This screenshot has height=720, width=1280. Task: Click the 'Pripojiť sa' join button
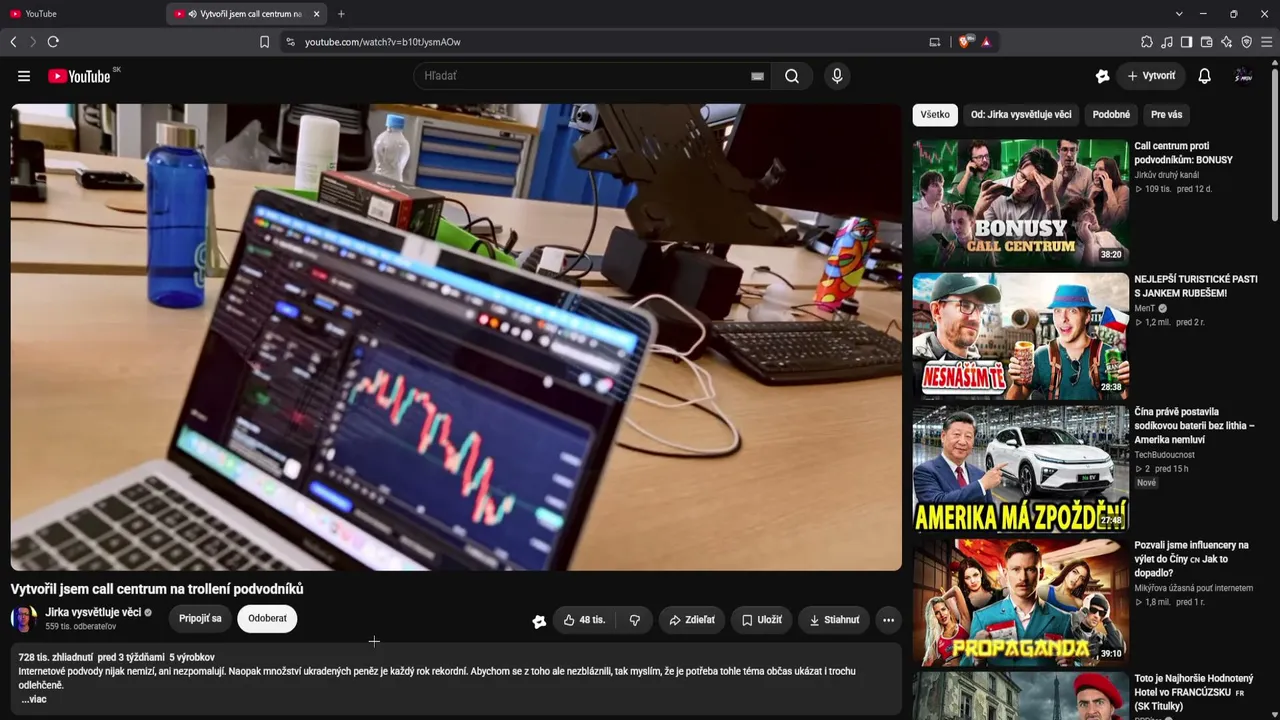point(200,619)
